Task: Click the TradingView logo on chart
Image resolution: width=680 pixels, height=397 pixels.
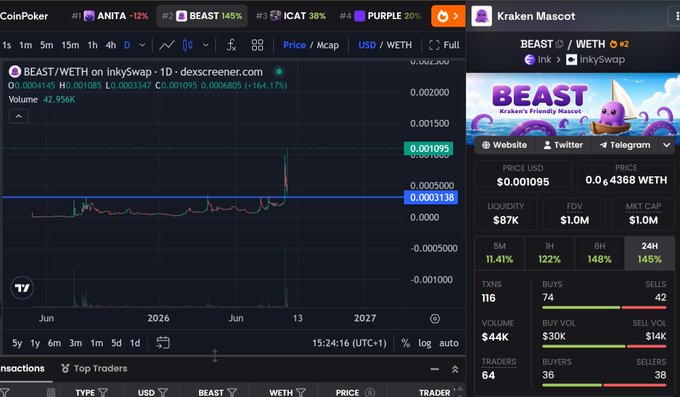Action: click(22, 288)
